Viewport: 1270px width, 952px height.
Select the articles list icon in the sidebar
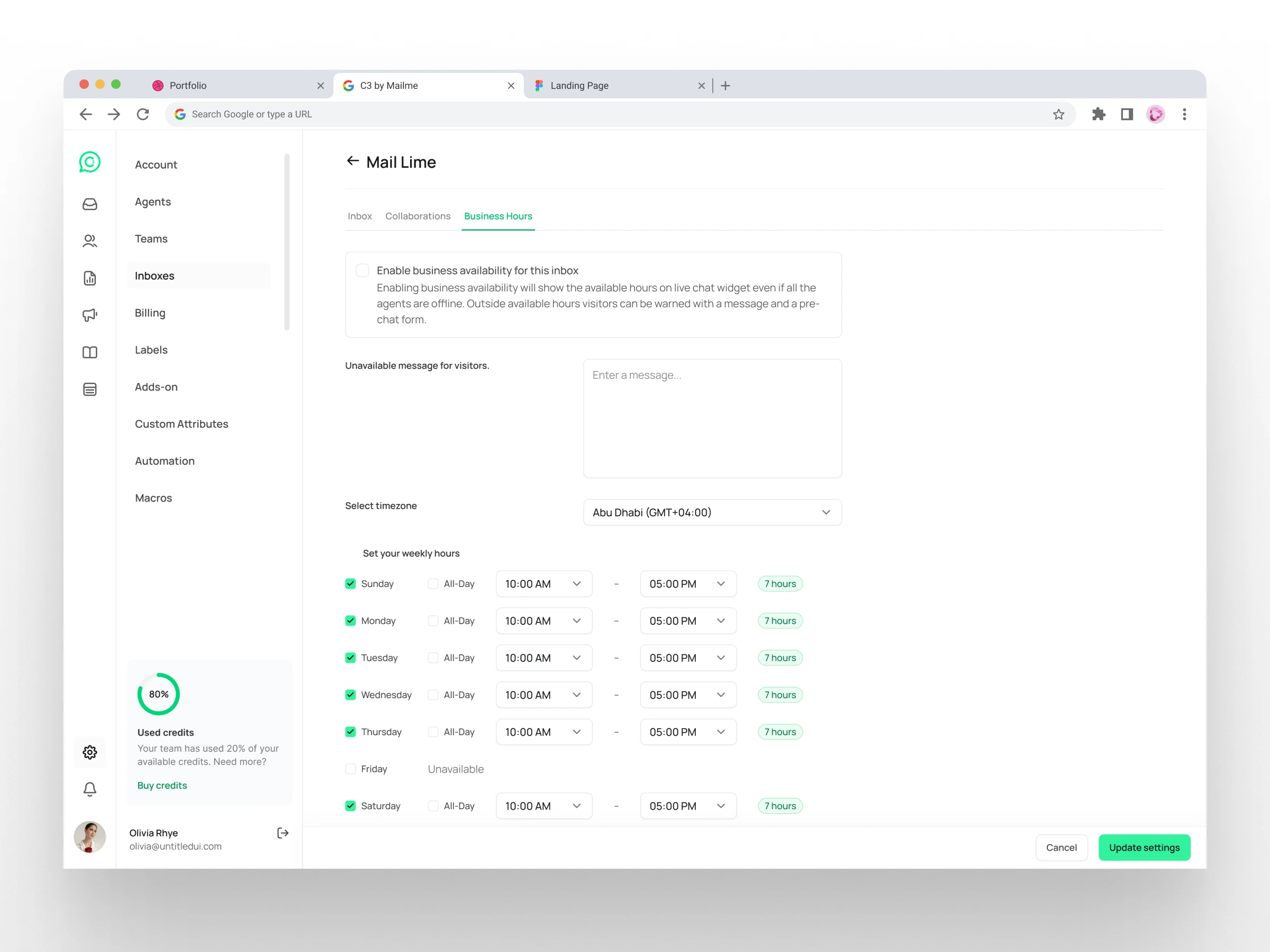pos(90,389)
